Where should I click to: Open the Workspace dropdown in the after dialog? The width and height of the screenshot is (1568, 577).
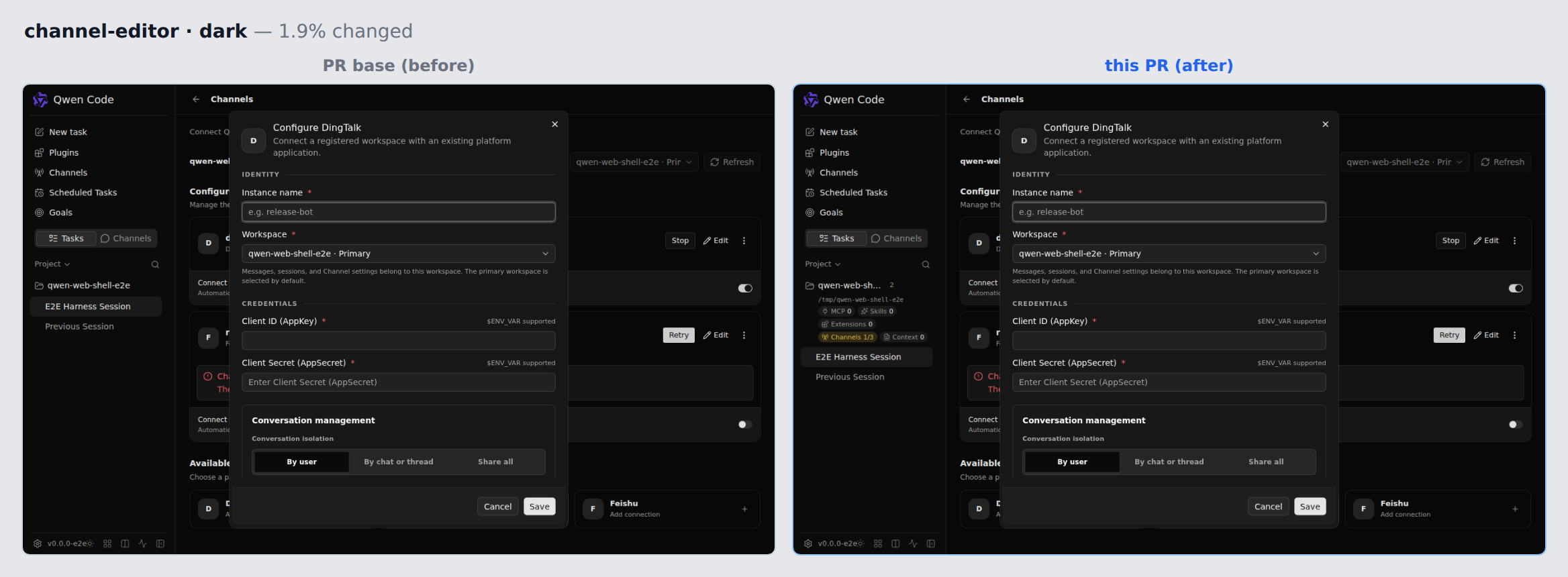point(1169,254)
